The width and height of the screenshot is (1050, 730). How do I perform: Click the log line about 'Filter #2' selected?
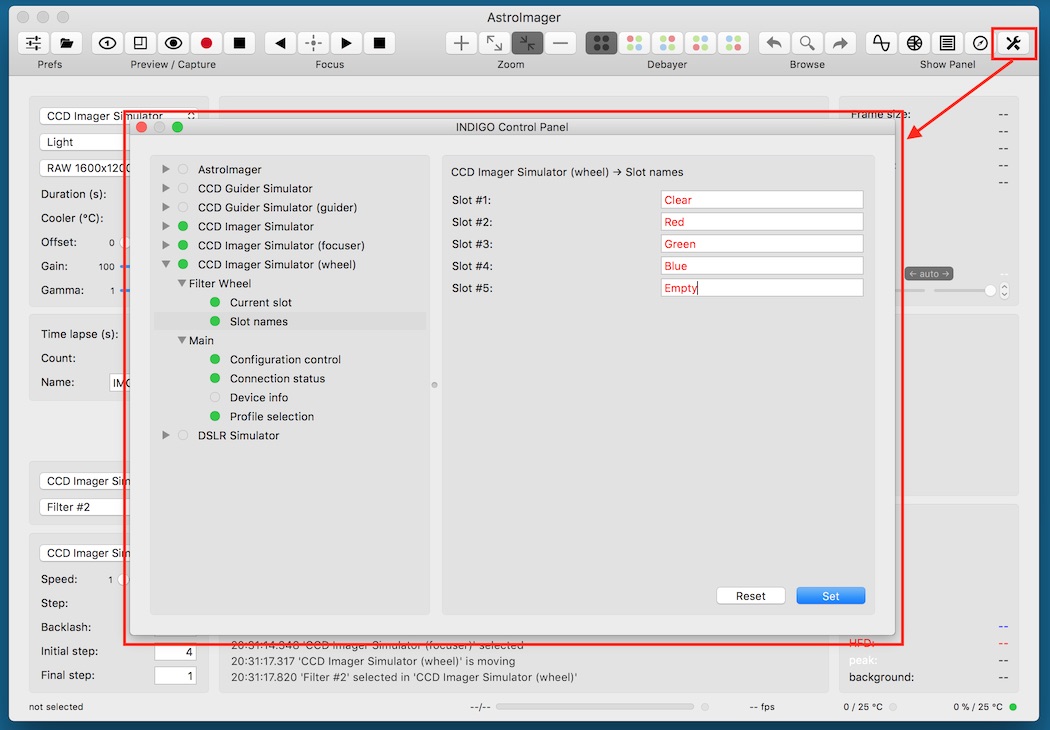click(404, 677)
